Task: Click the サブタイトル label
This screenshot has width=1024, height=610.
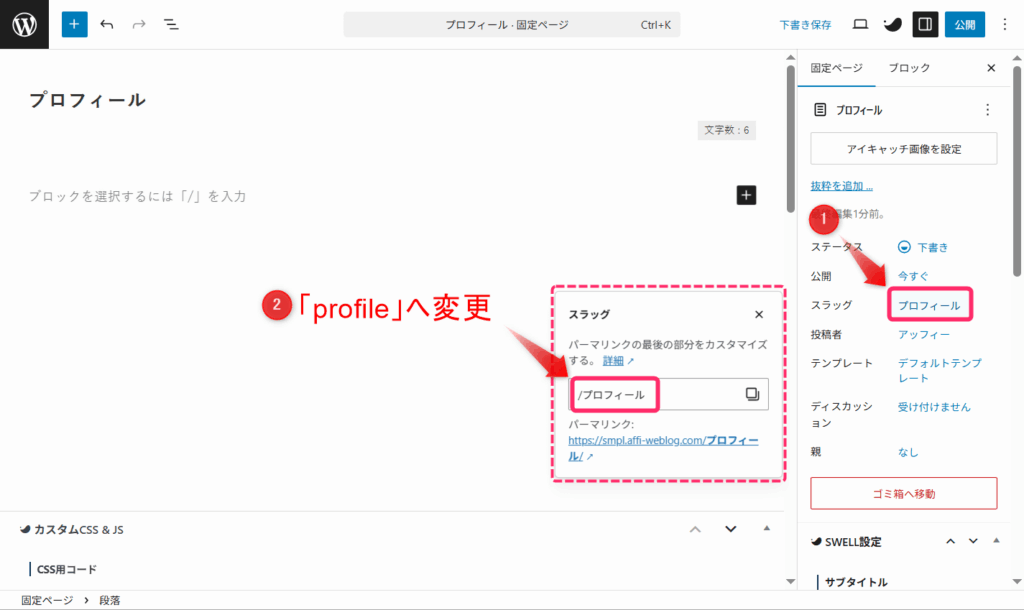Action: point(856,582)
